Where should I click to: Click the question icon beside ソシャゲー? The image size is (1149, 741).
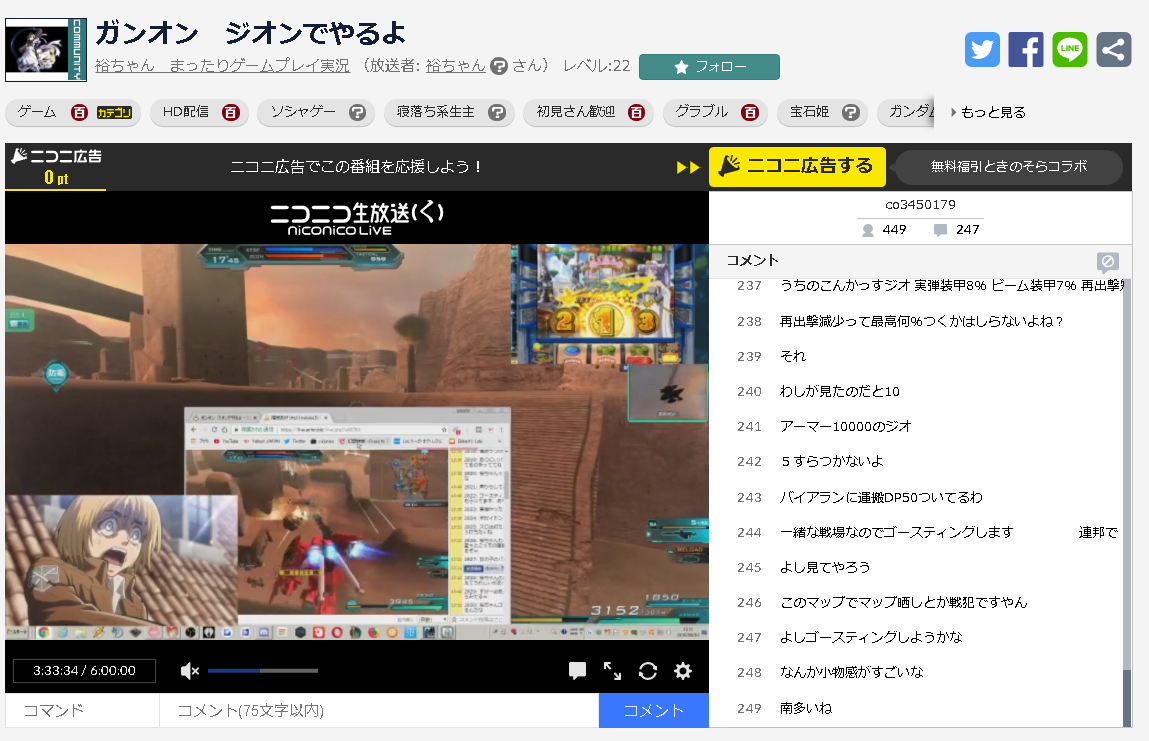coord(358,112)
